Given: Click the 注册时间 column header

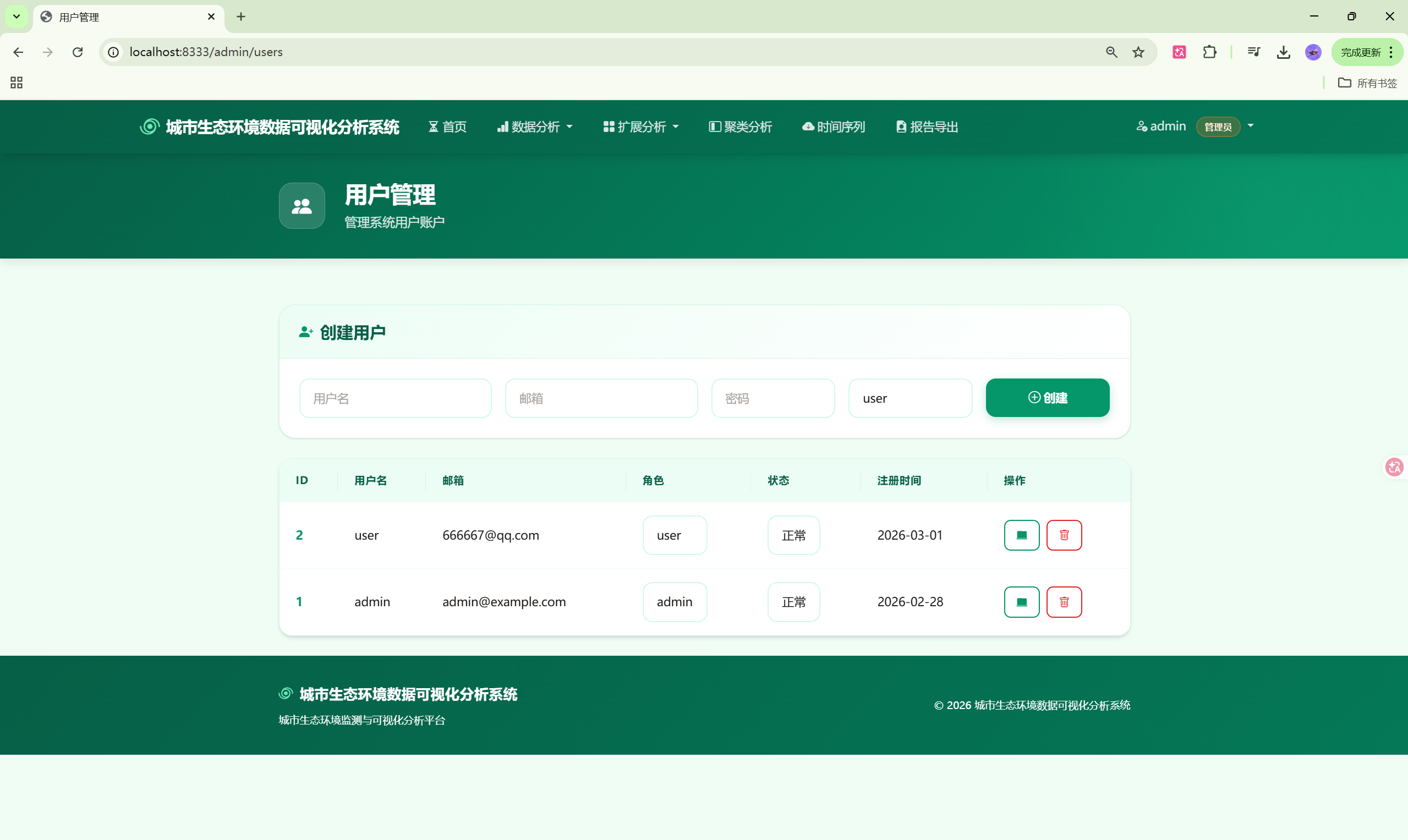Looking at the screenshot, I should click(899, 481).
